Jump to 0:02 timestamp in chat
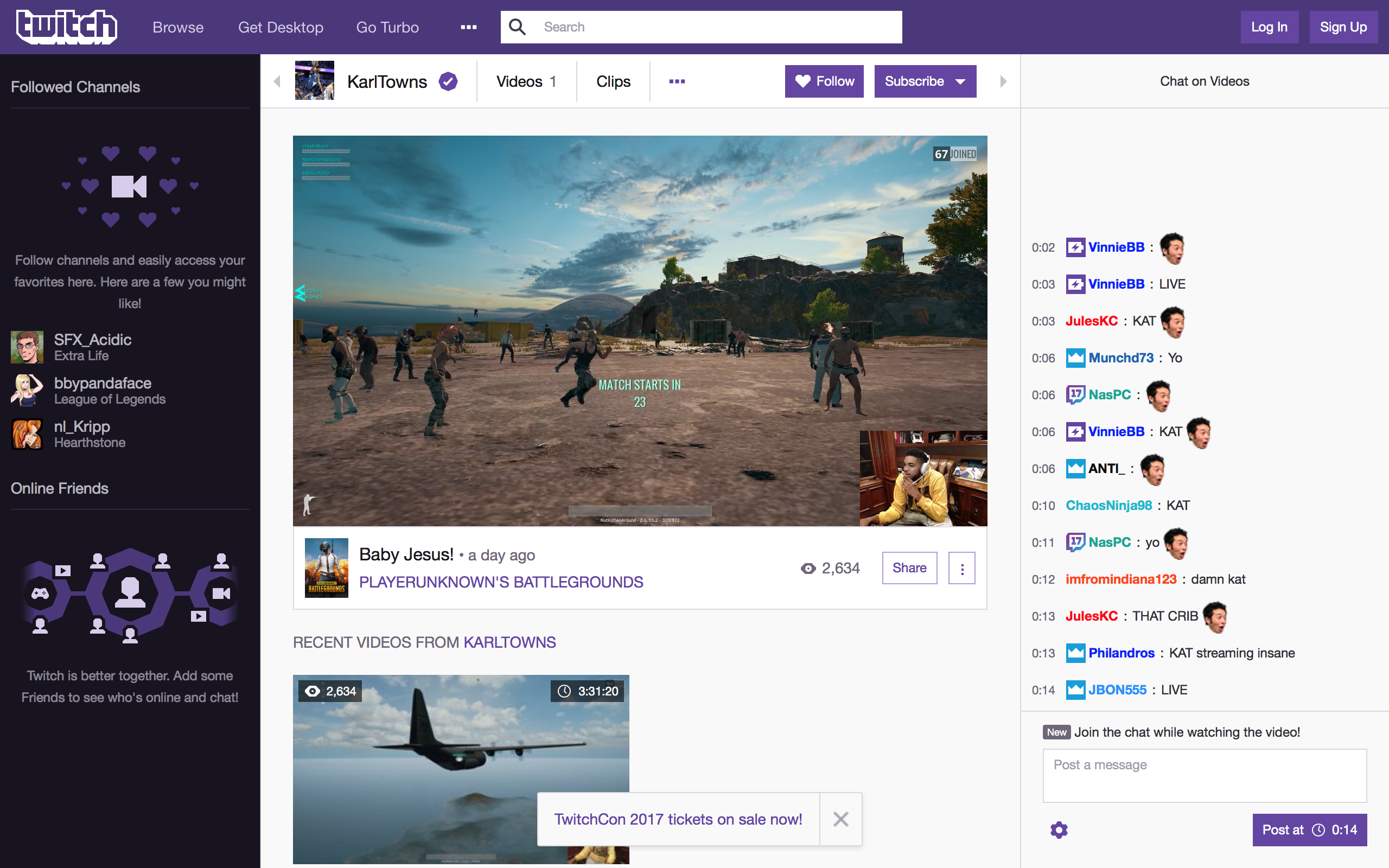 pyautogui.click(x=1043, y=247)
